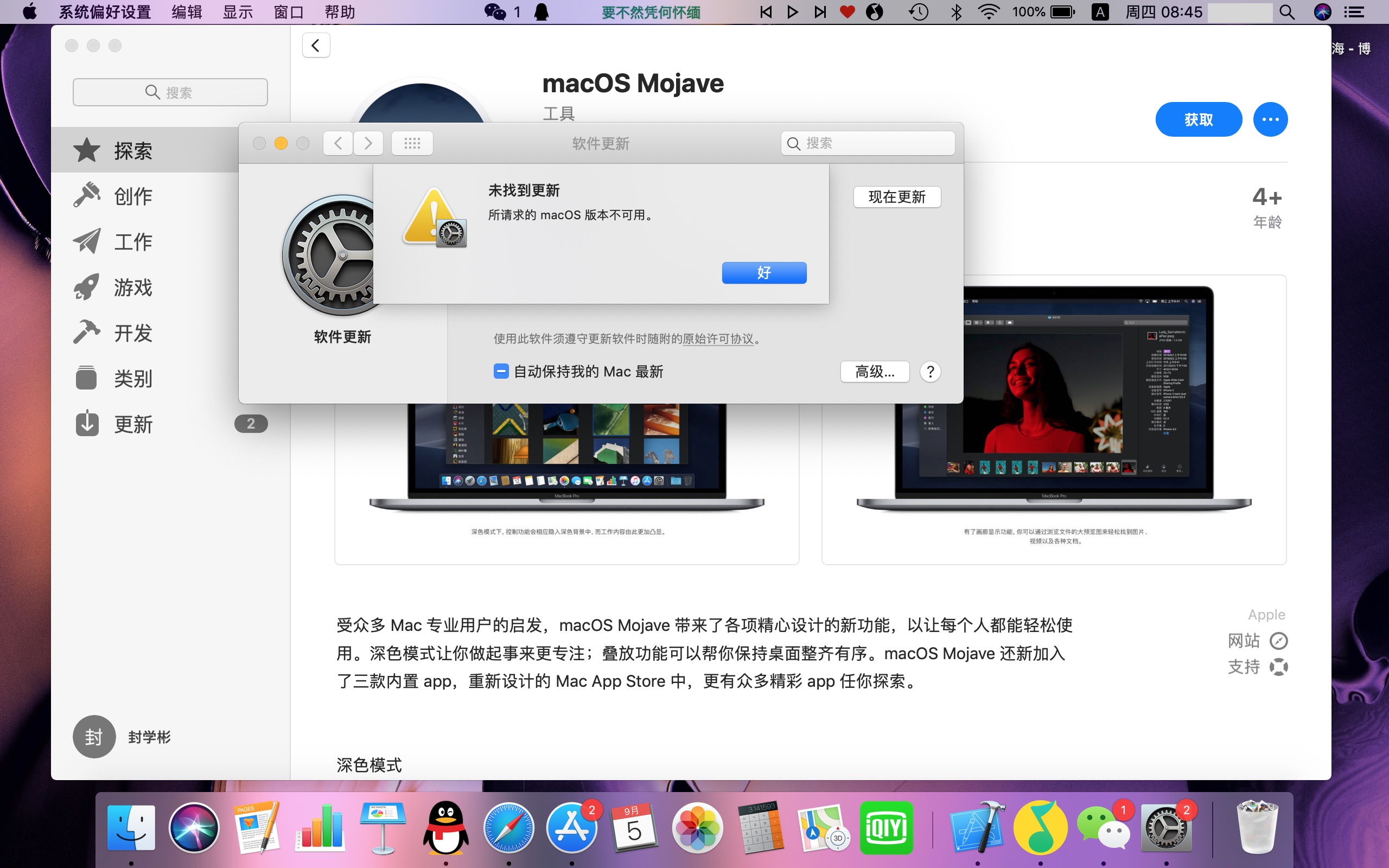Go back in the App Store page
1389x868 pixels.
click(316, 46)
